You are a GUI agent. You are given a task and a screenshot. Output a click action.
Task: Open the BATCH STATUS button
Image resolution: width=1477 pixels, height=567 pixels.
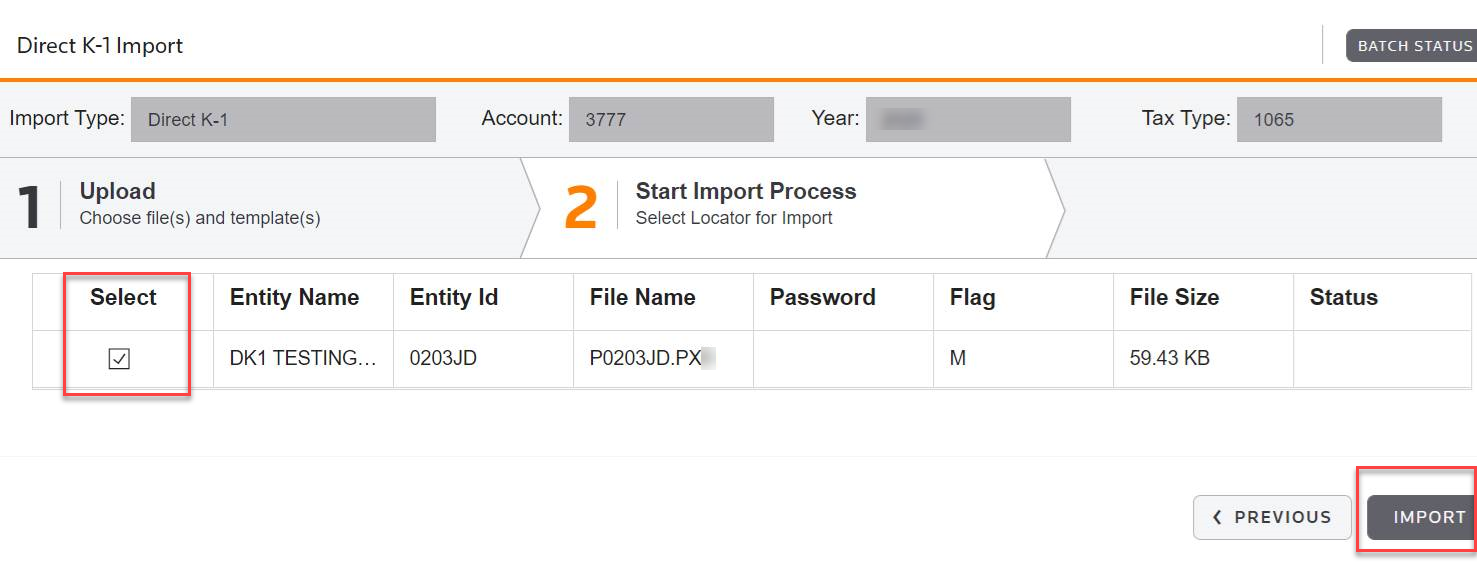click(1412, 46)
